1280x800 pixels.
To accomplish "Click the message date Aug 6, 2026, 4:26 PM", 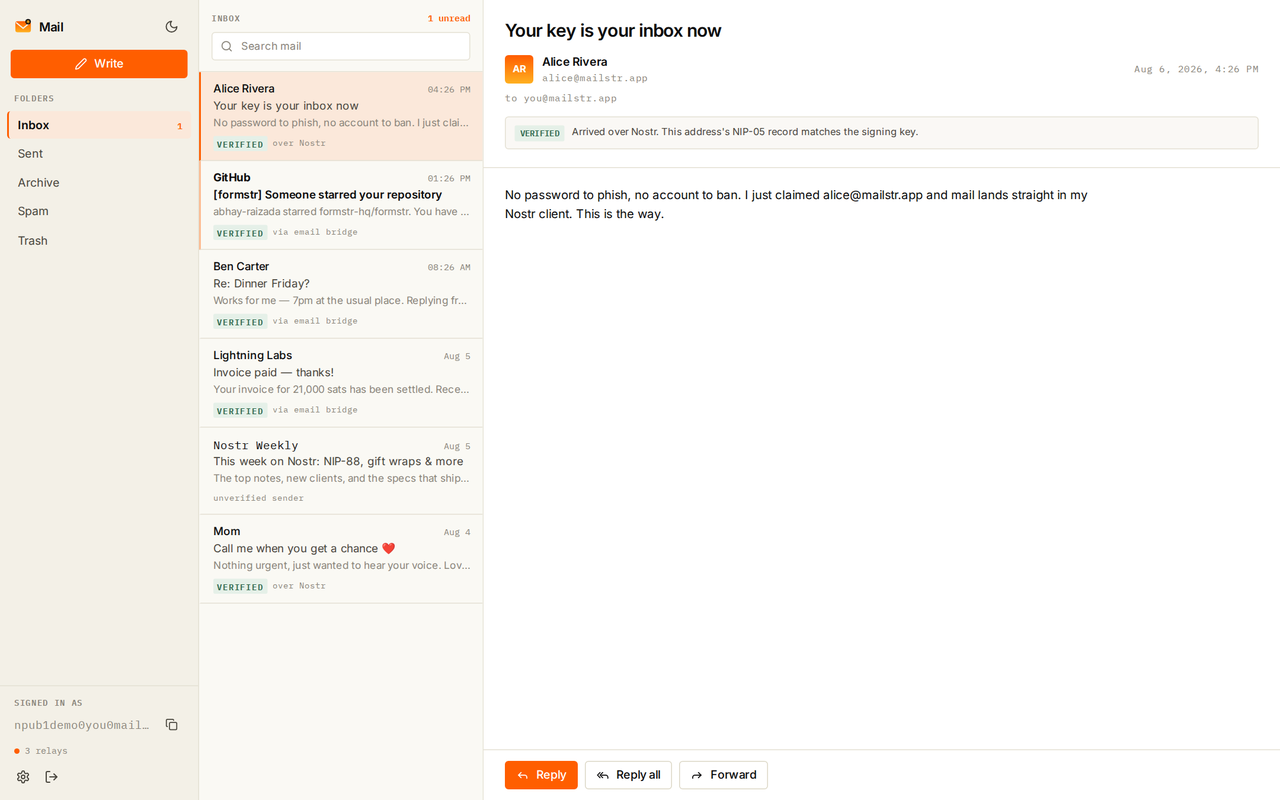I will click(1196, 69).
